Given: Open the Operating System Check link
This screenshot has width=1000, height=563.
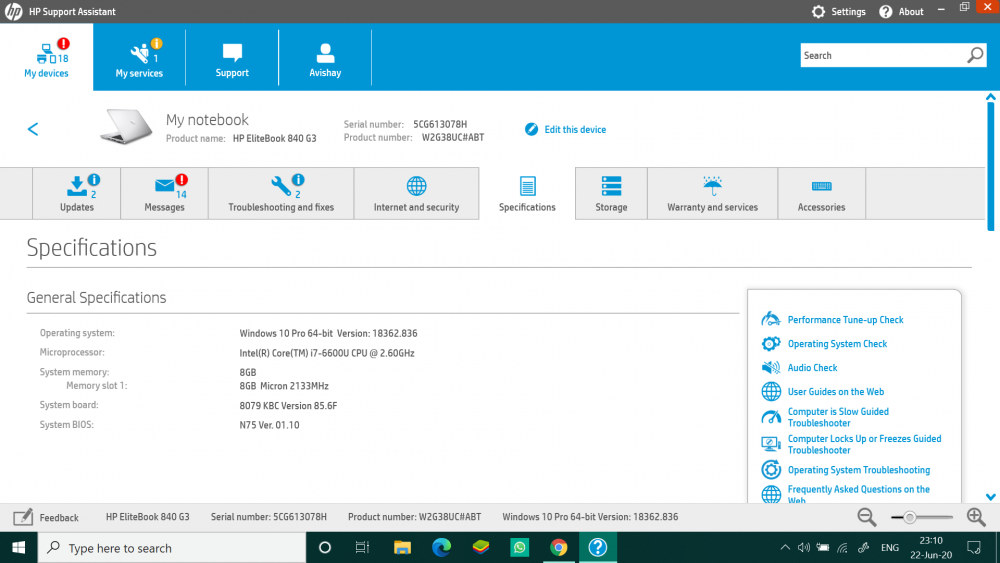Looking at the screenshot, I should pos(837,344).
